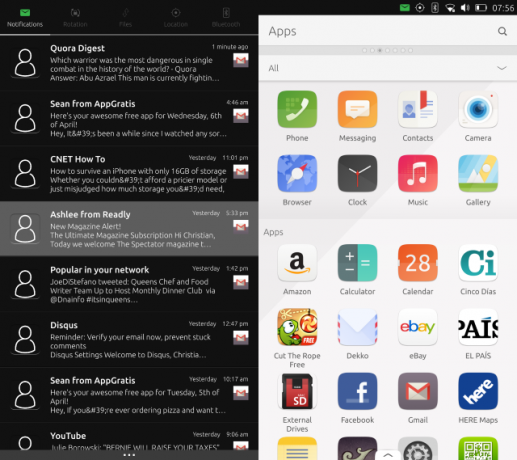This screenshot has height=460, width=517.
Task: Open the Contacts app
Action: [418, 109]
